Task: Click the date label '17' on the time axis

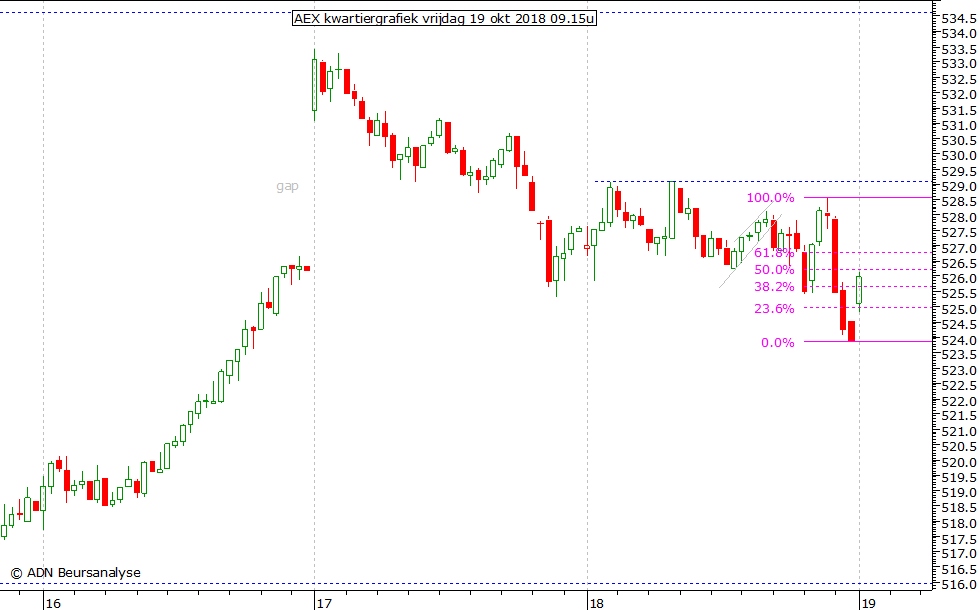Action: point(324,603)
